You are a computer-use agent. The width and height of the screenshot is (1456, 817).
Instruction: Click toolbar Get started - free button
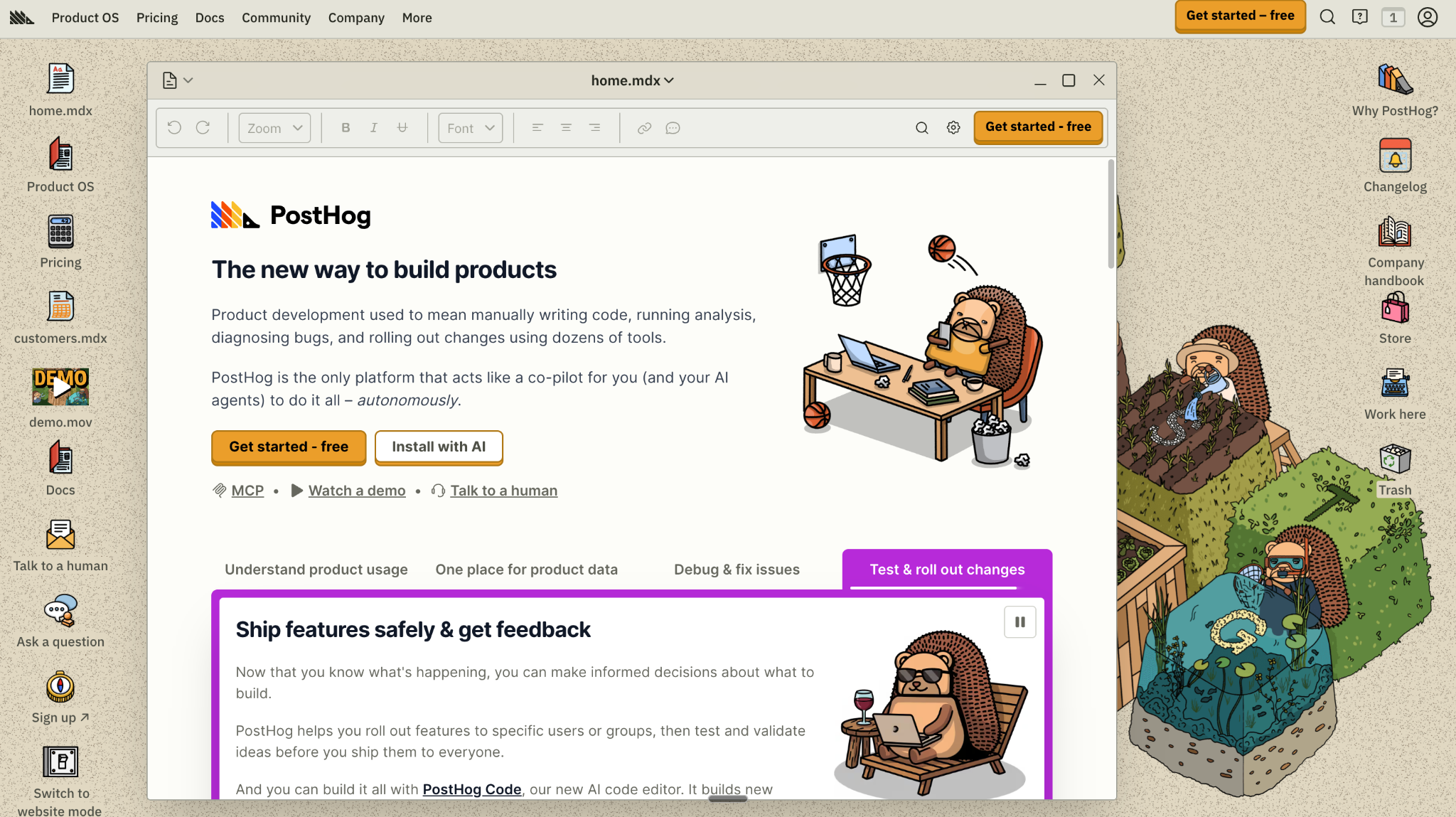click(1038, 127)
